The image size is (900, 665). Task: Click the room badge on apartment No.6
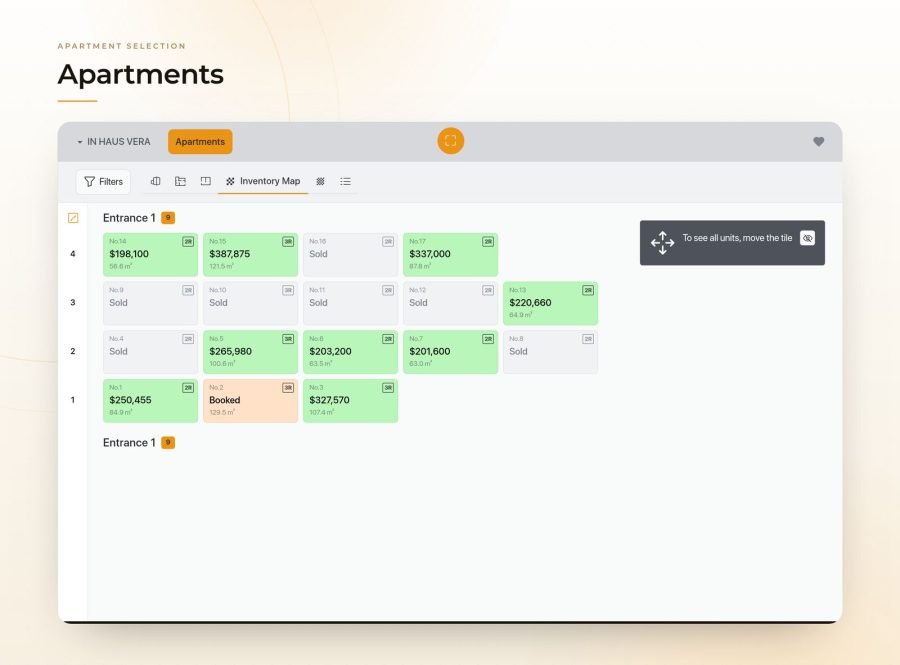coord(388,339)
